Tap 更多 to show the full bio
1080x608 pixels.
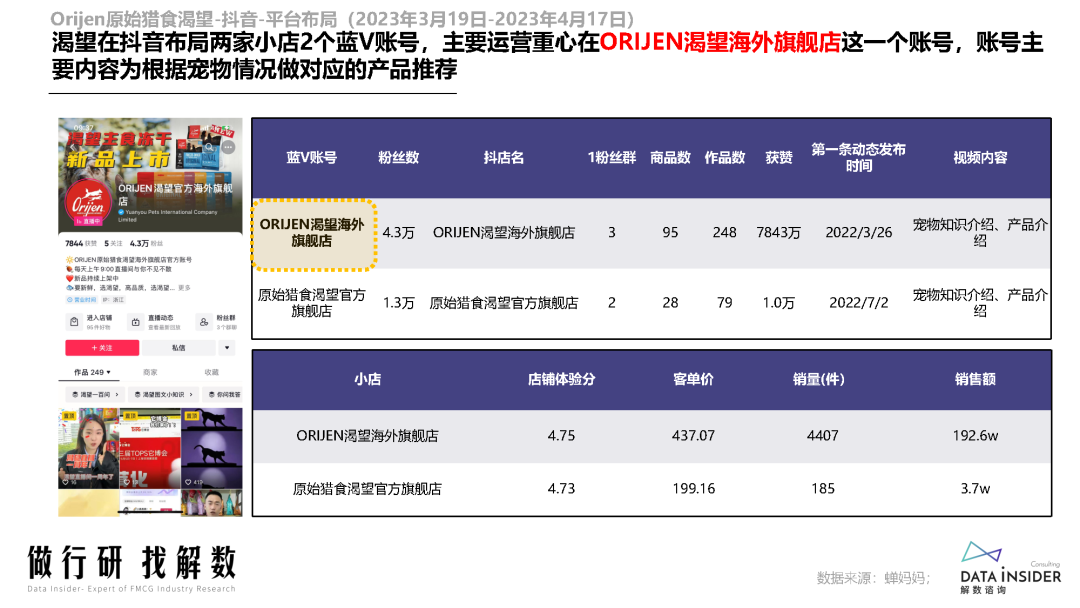(x=184, y=288)
